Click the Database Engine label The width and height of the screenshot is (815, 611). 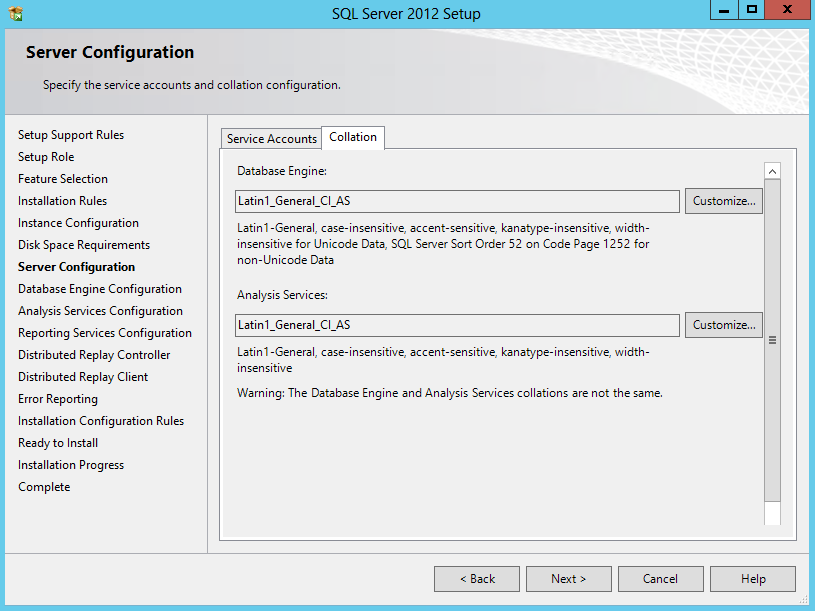point(282,171)
